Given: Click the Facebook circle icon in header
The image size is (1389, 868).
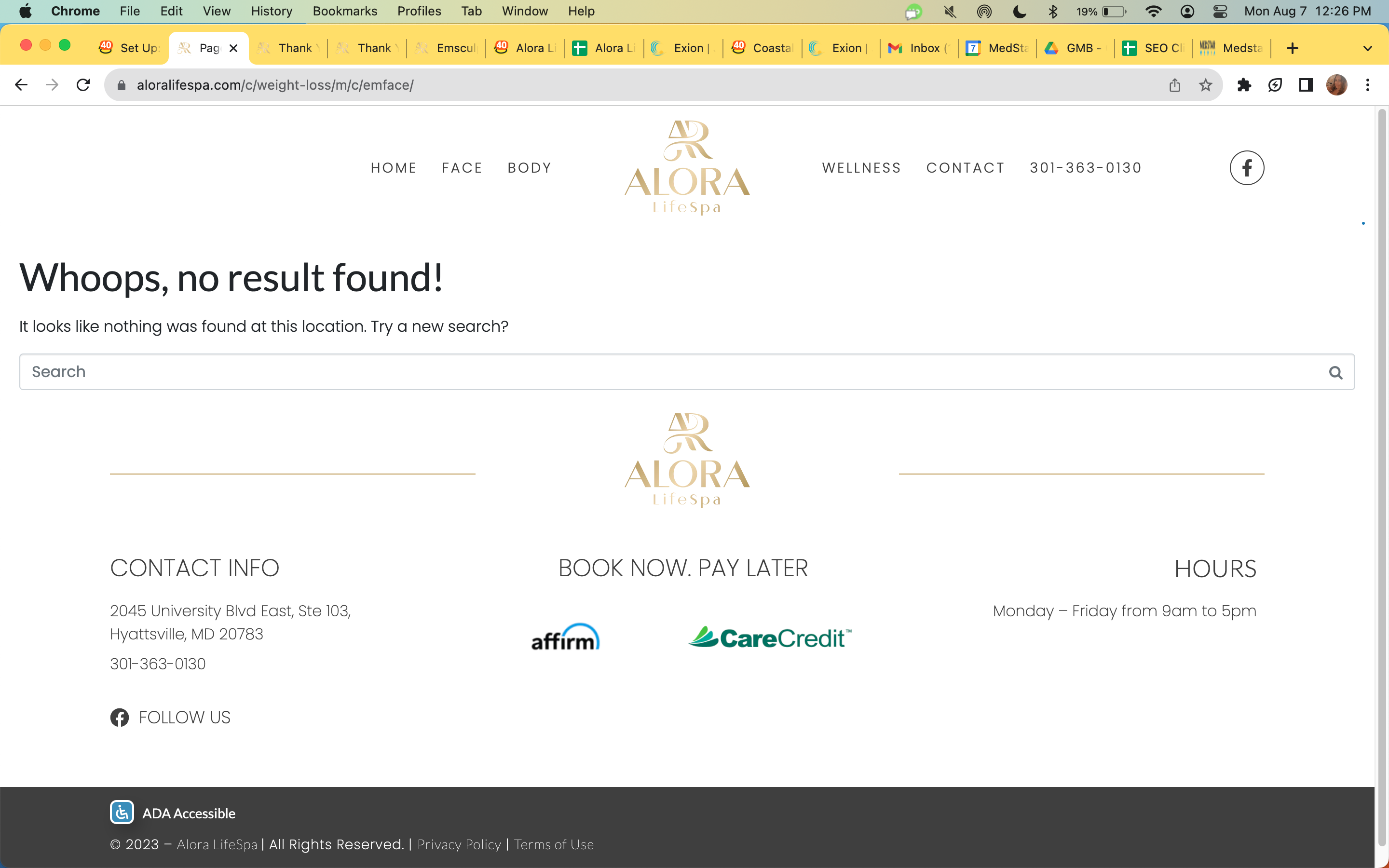Looking at the screenshot, I should tap(1247, 168).
